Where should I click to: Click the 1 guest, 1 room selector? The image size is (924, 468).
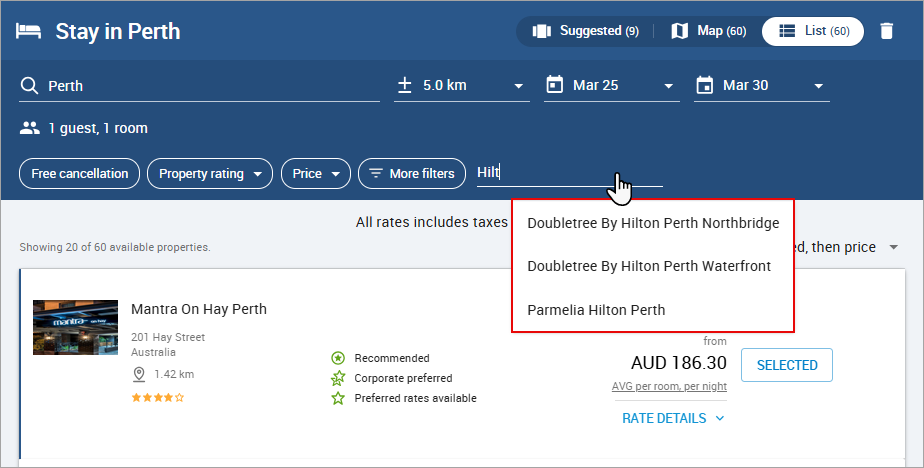click(84, 128)
